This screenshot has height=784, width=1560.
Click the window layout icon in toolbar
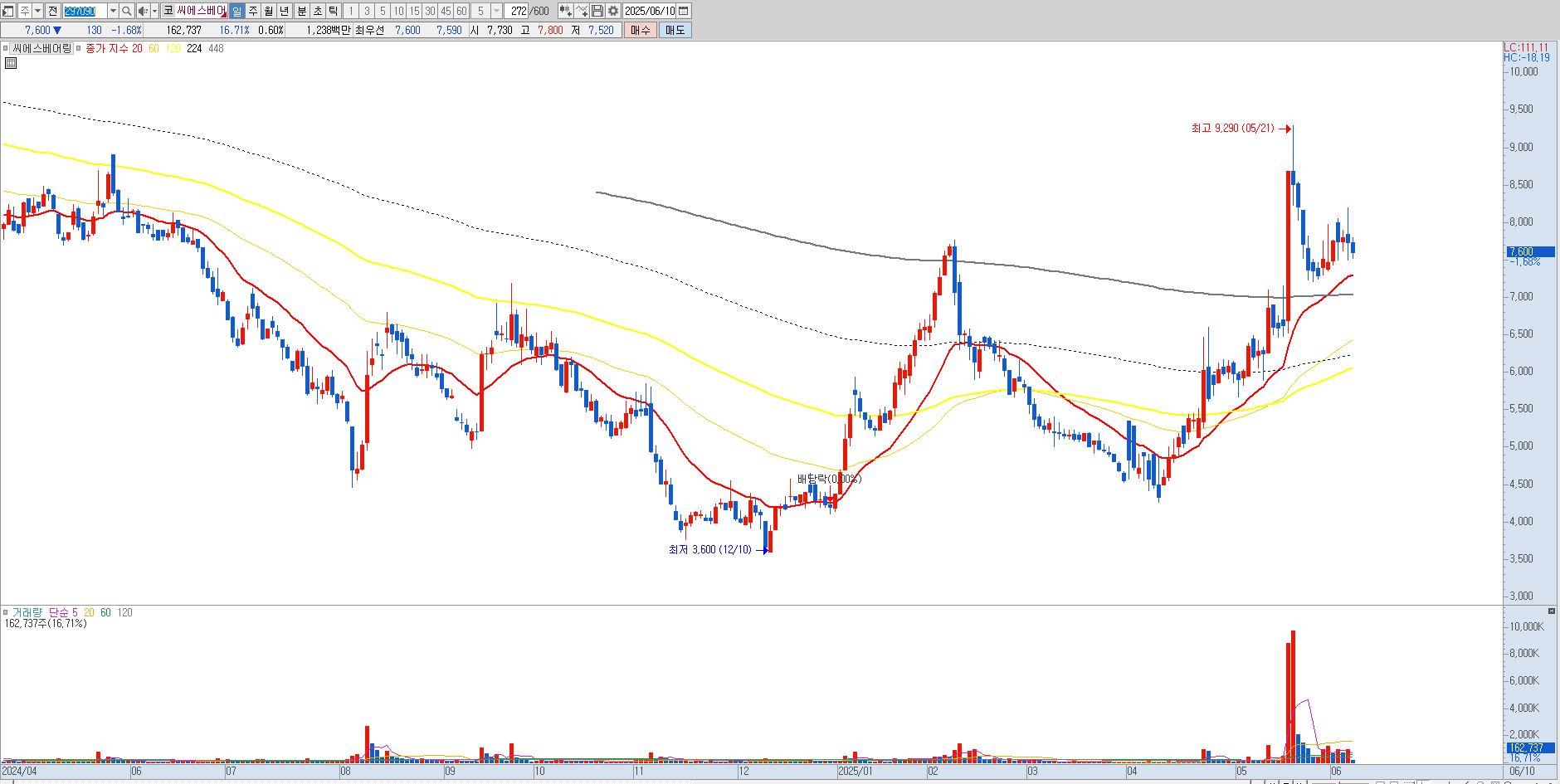coord(7,11)
